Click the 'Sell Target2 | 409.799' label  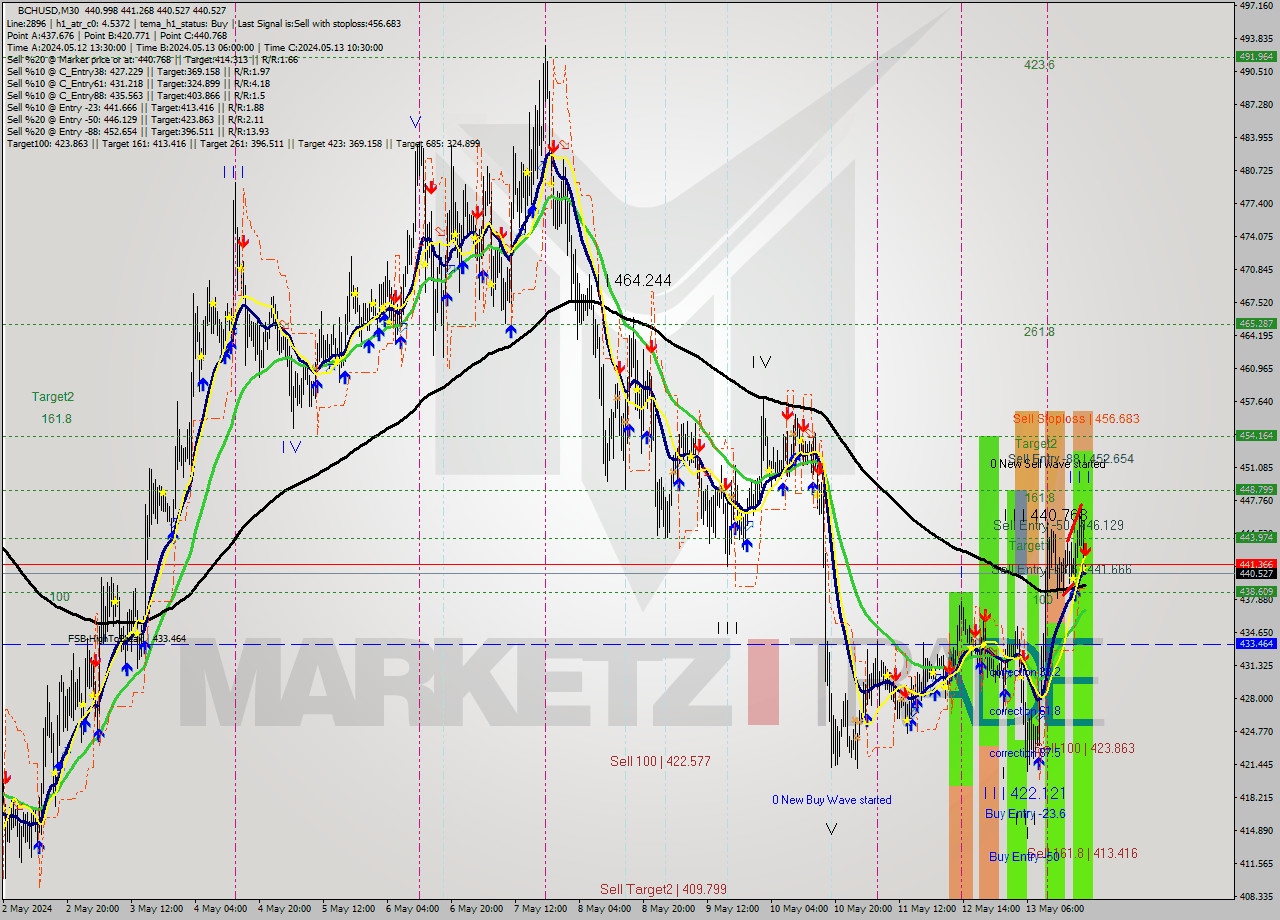point(663,889)
